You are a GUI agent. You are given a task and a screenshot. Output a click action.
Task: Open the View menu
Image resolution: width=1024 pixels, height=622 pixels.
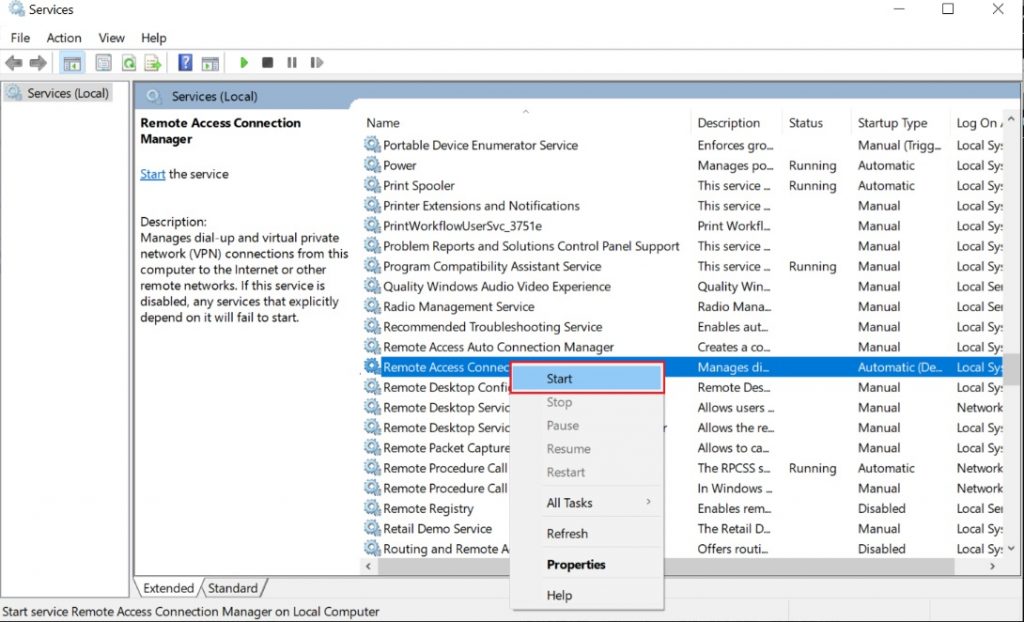(x=111, y=38)
